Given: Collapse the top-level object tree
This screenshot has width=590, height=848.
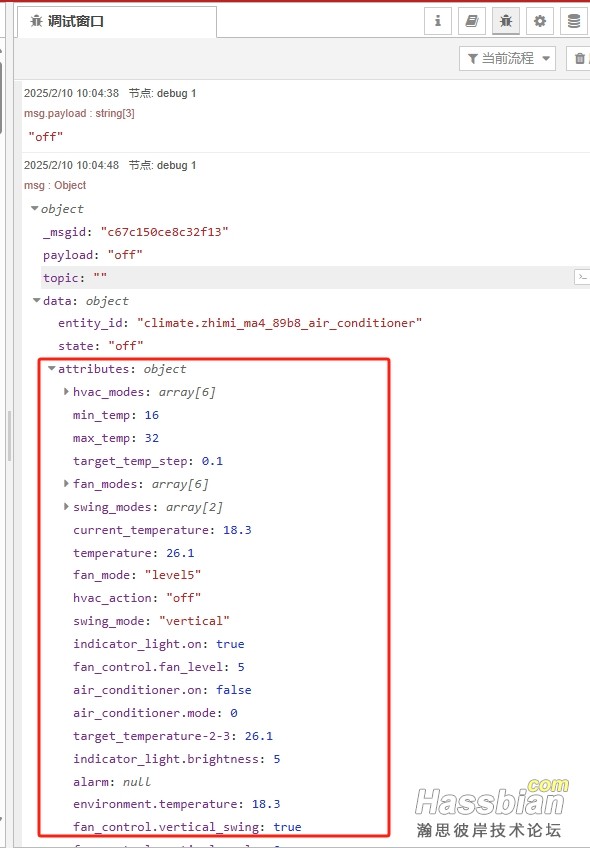Looking at the screenshot, I should point(35,208).
